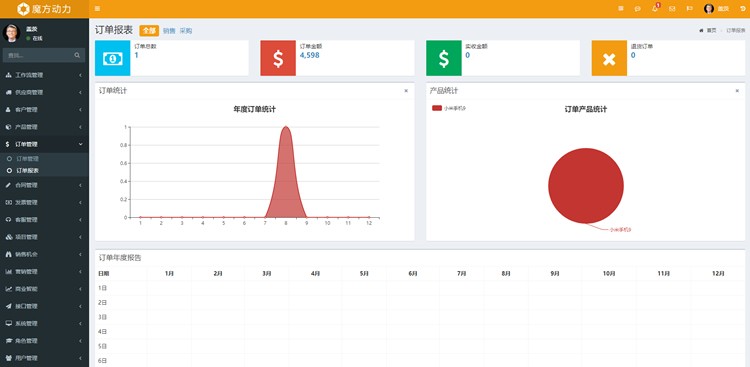Open the flag icon in top bar
The height and width of the screenshot is (367, 750).
tap(690, 9)
